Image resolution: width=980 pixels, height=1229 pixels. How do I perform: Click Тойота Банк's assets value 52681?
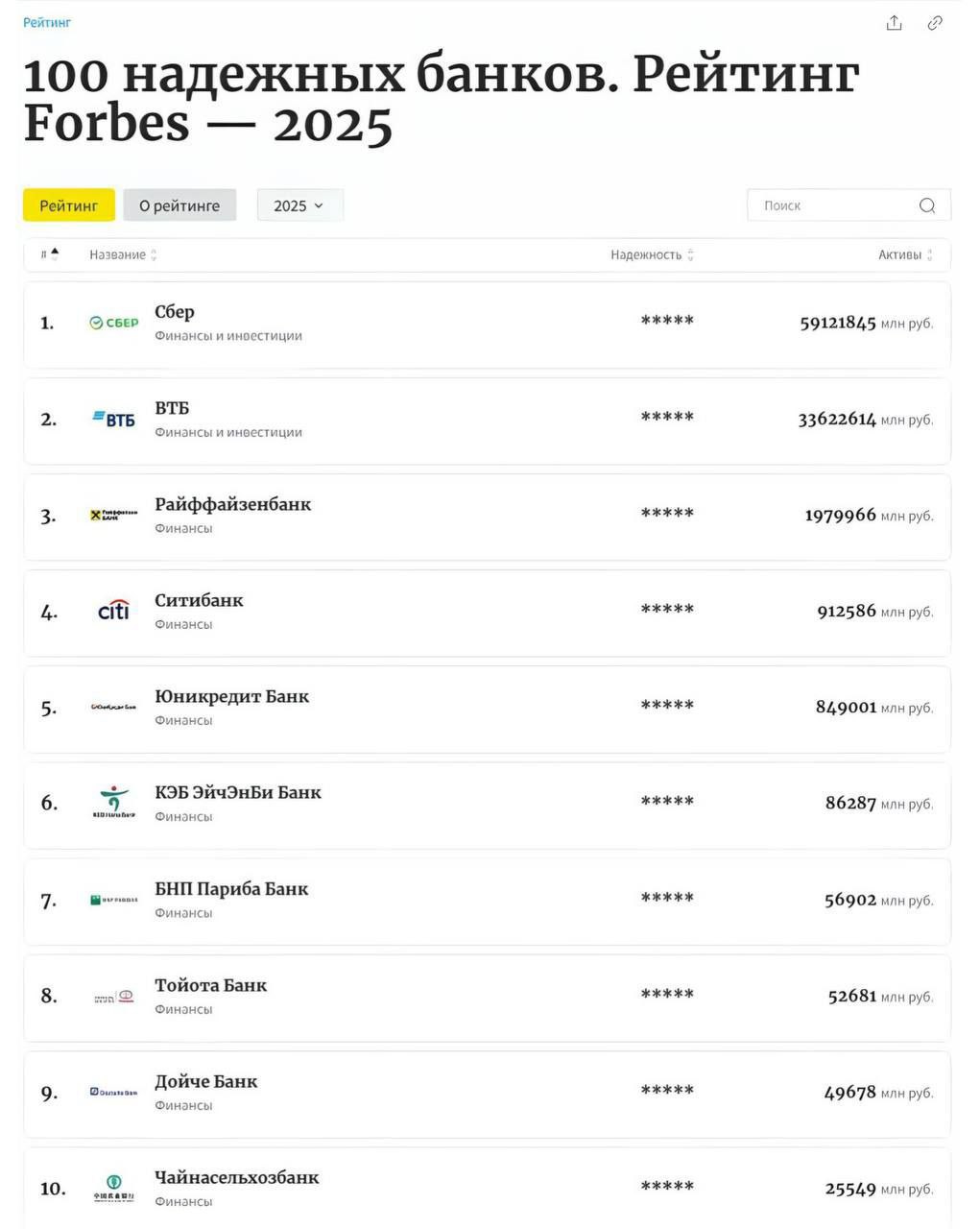pyautogui.click(x=852, y=997)
